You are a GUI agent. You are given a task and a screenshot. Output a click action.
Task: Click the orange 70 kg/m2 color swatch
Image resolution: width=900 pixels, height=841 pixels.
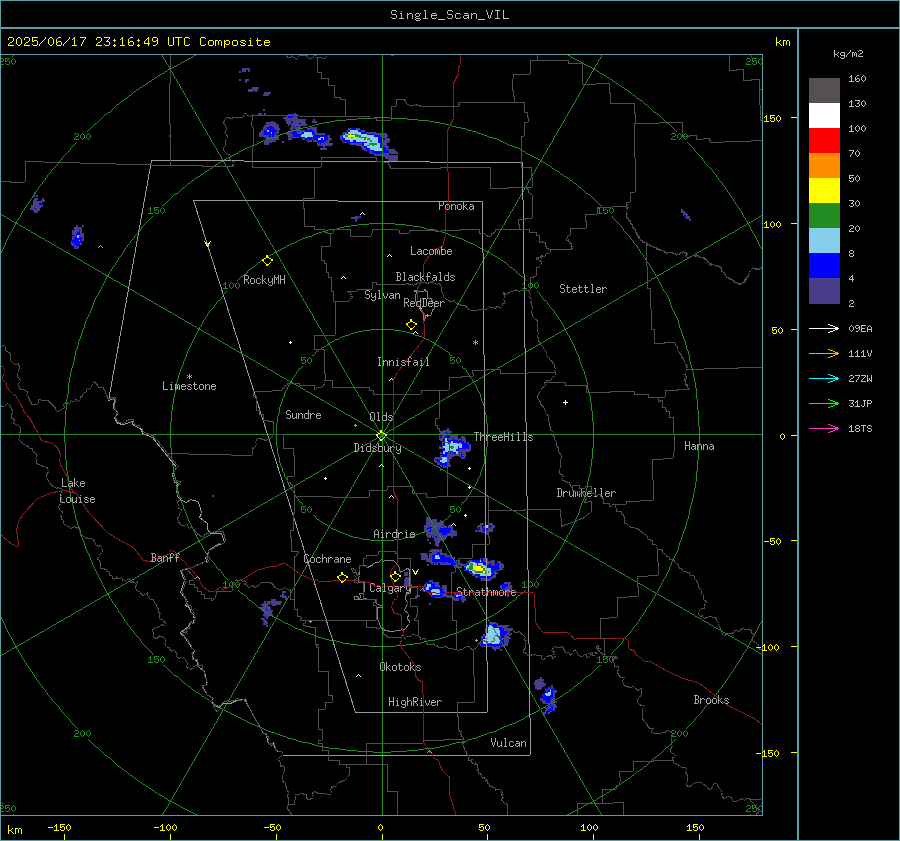tap(824, 166)
